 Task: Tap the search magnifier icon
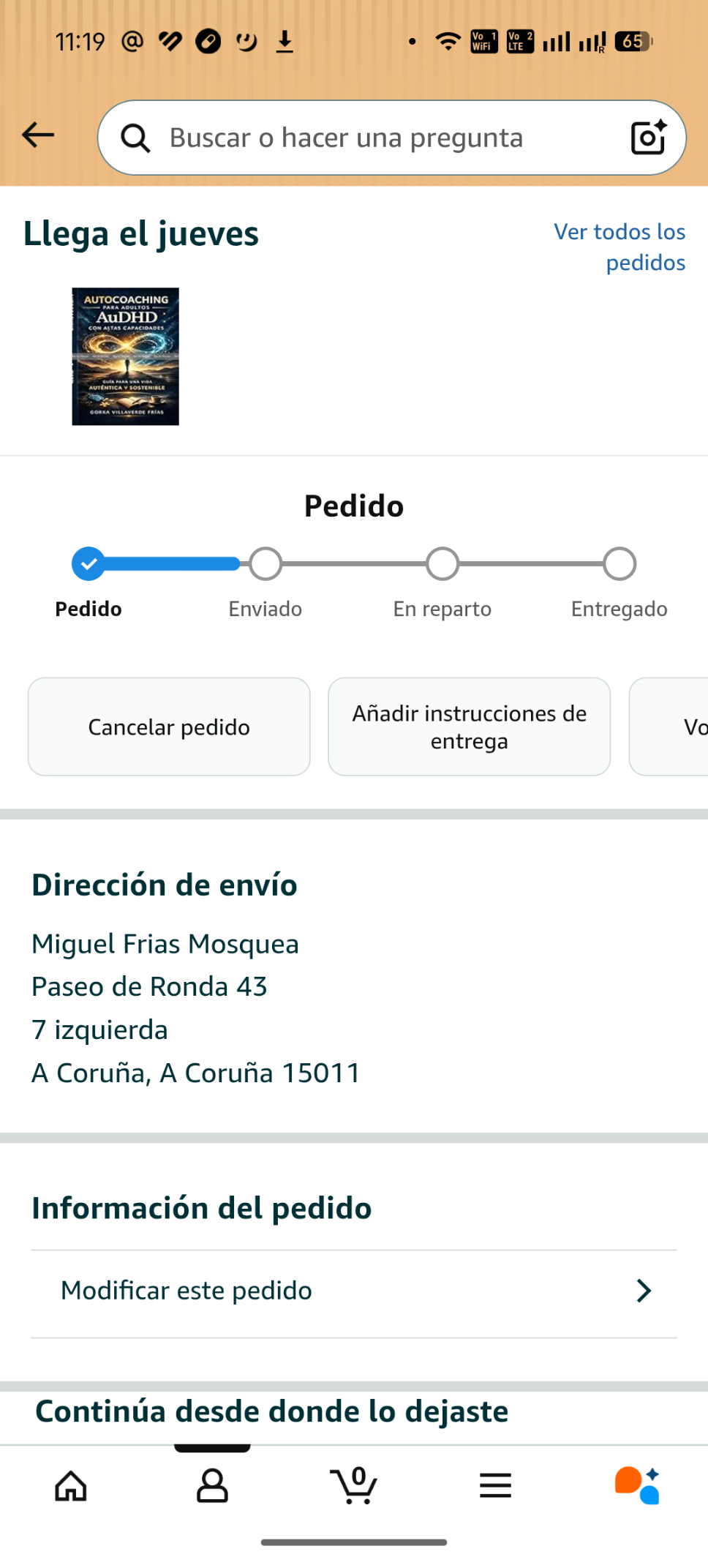(x=135, y=138)
